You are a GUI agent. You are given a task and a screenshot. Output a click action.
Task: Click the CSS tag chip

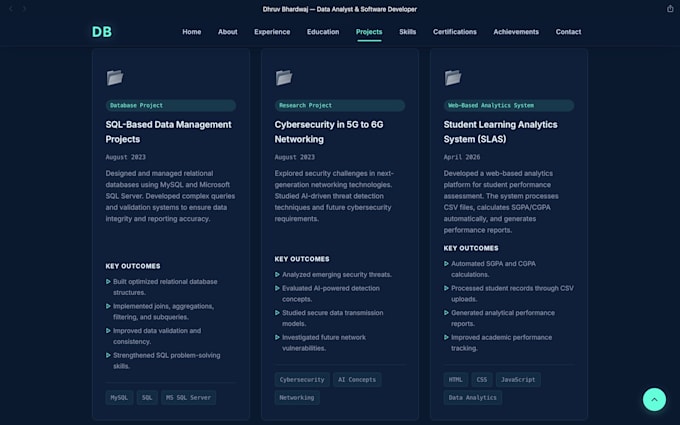coord(482,380)
